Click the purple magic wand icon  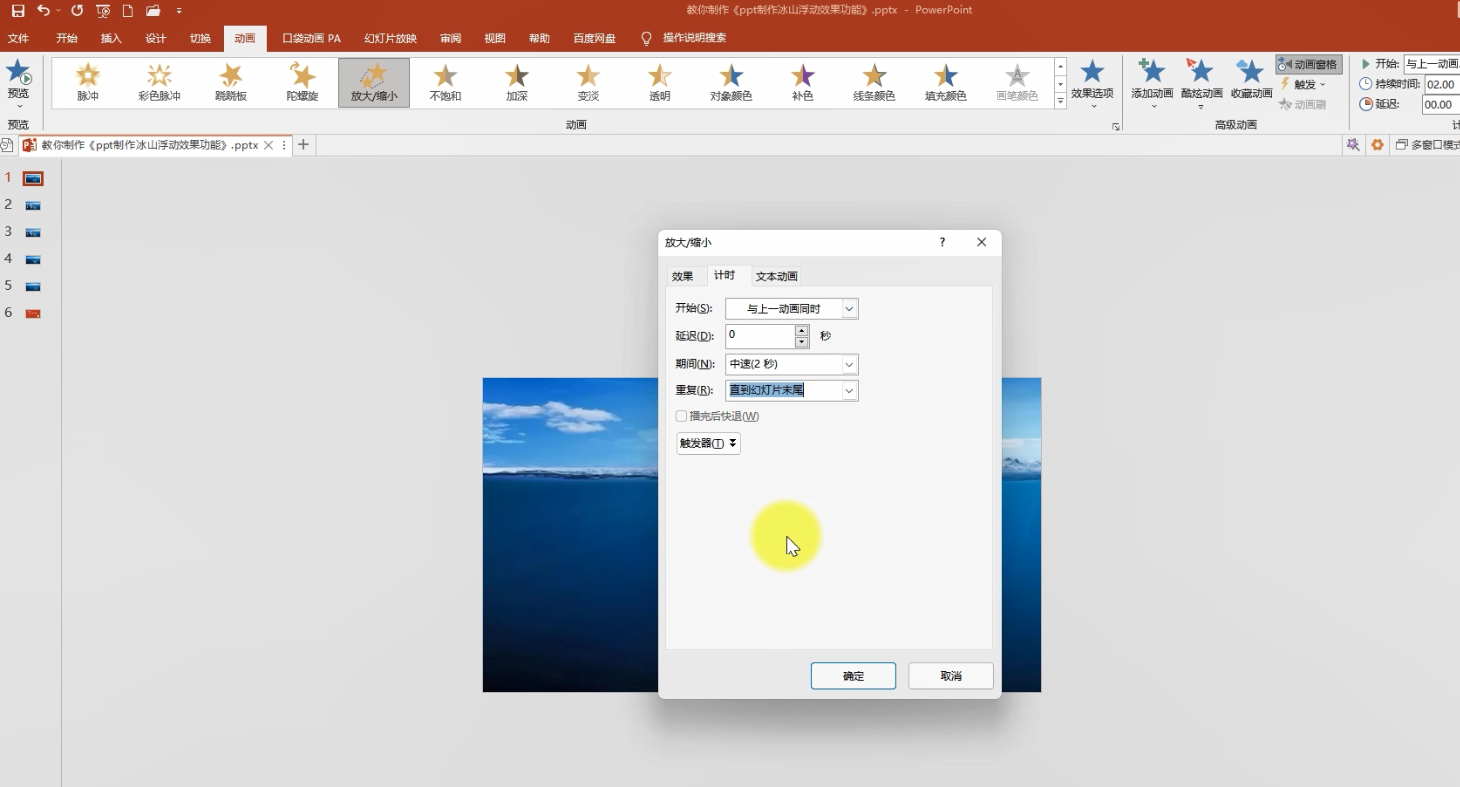[x=1353, y=145]
